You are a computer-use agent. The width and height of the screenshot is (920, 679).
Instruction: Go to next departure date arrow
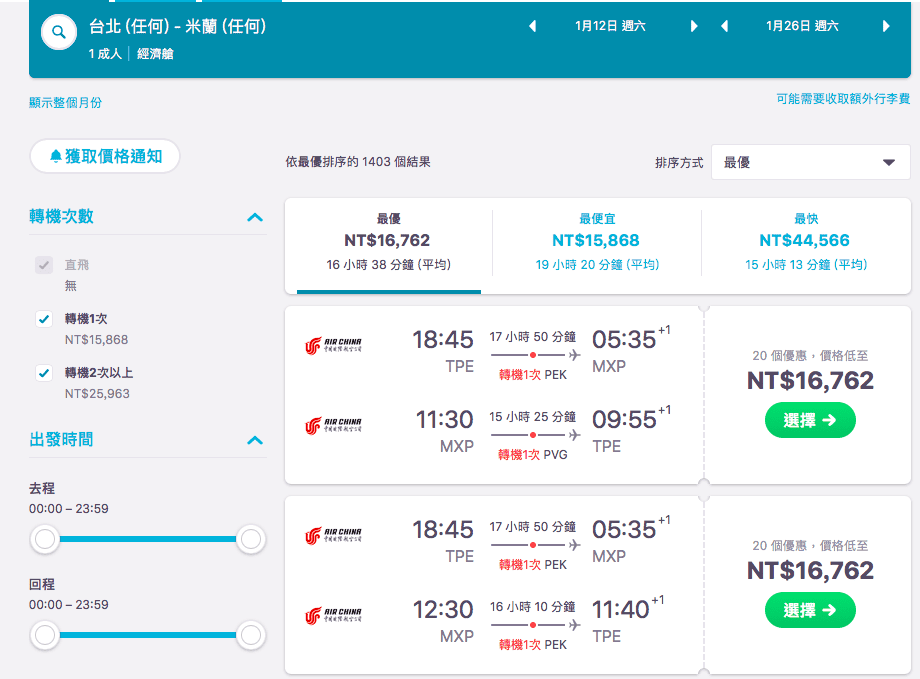click(694, 26)
